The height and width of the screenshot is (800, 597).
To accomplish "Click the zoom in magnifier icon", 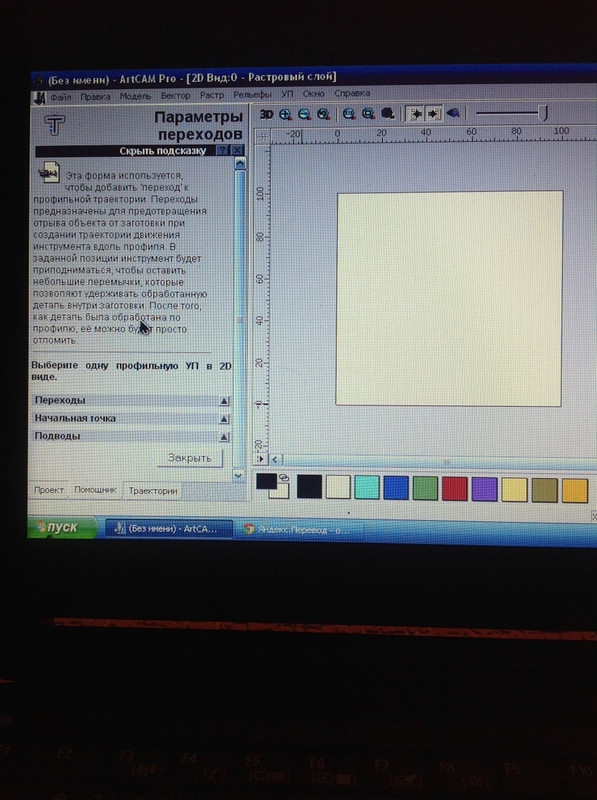I will tap(285, 114).
